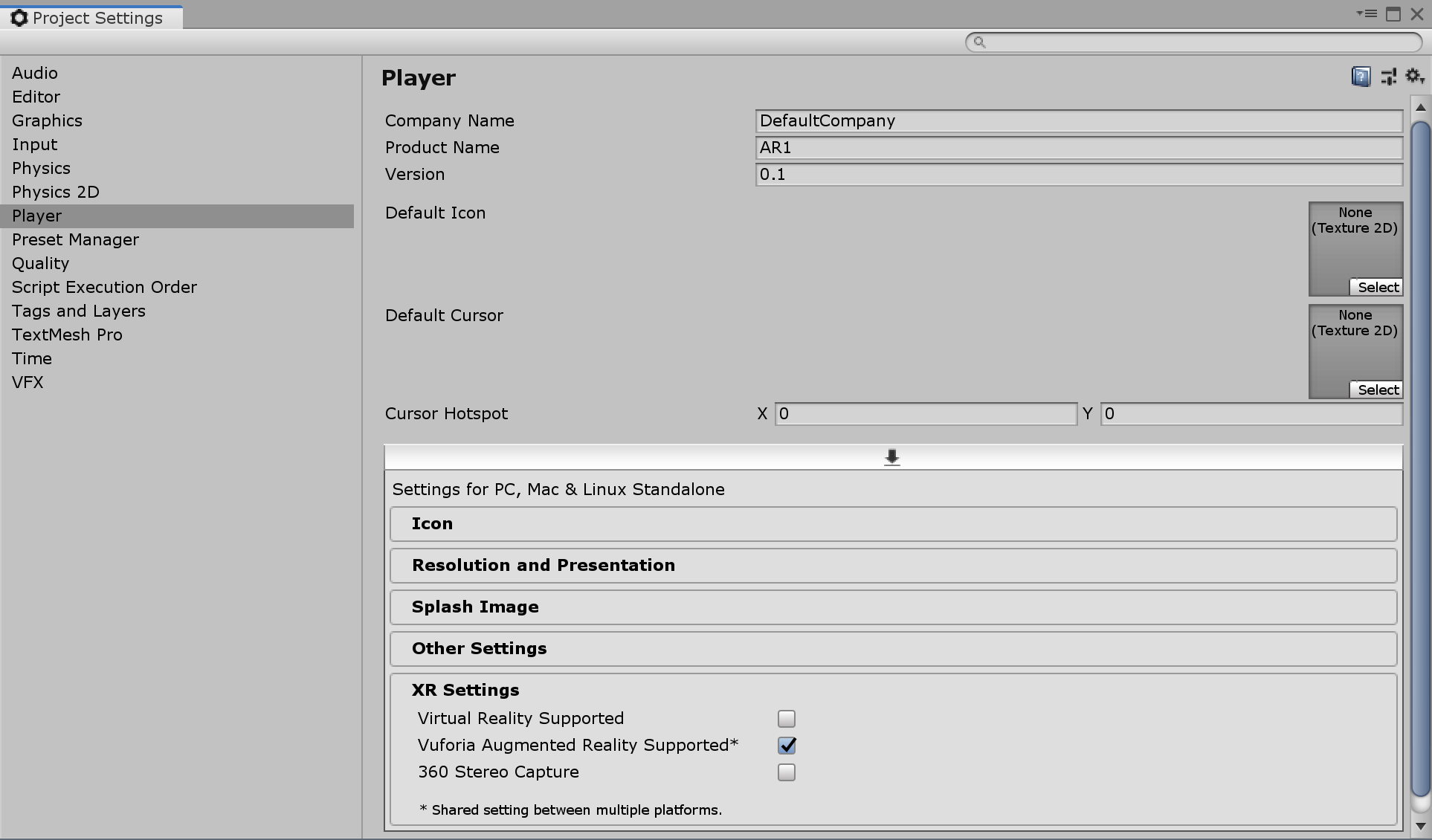Click the Version input field
This screenshot has width=1432, height=840.
click(x=1079, y=174)
